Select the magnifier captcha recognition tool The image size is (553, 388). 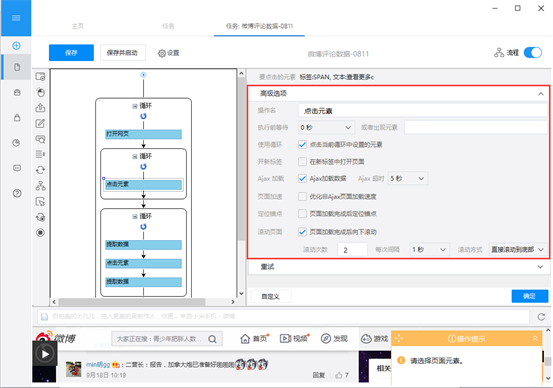click(41, 139)
